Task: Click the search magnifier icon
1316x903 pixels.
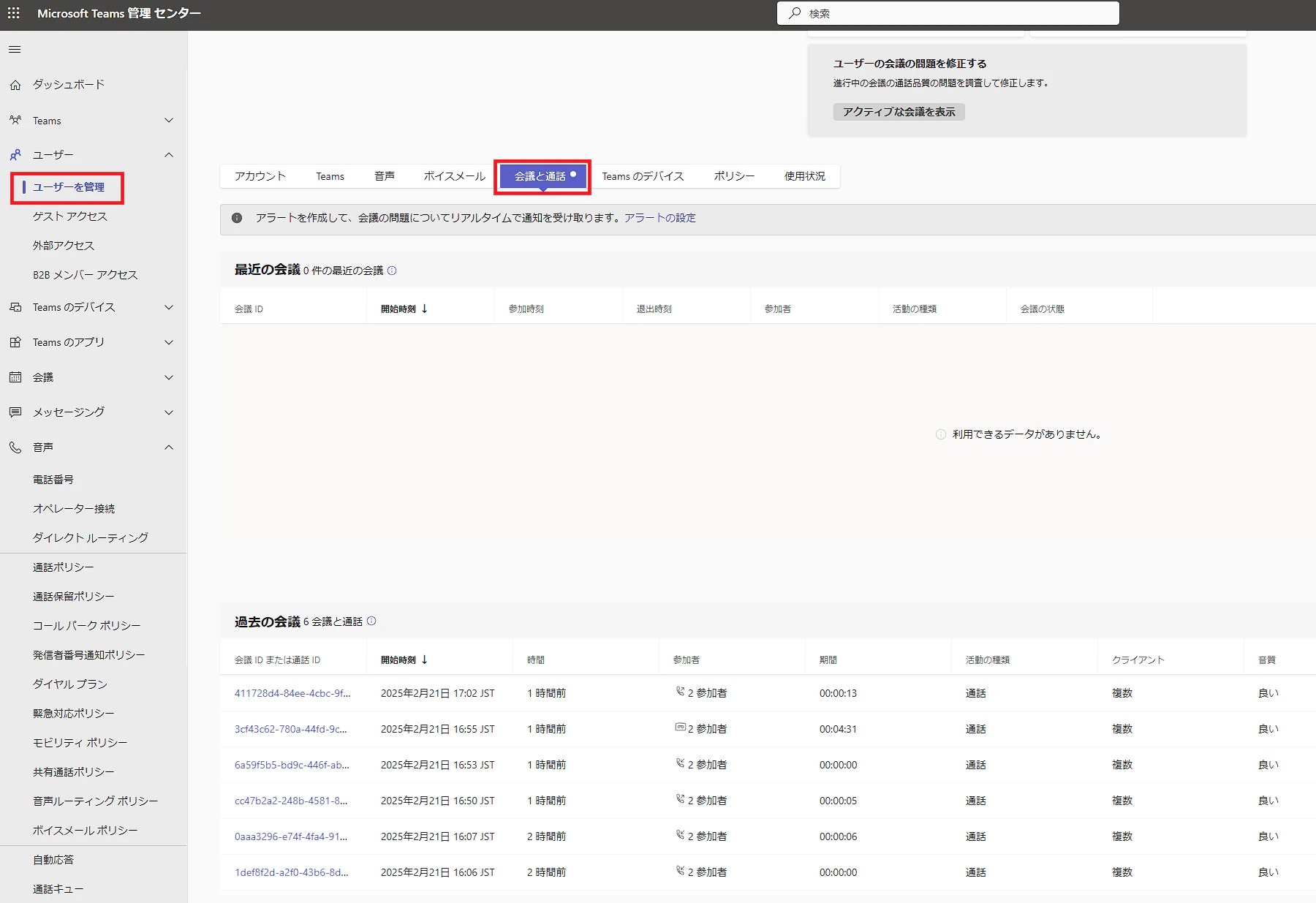Action: (x=795, y=13)
